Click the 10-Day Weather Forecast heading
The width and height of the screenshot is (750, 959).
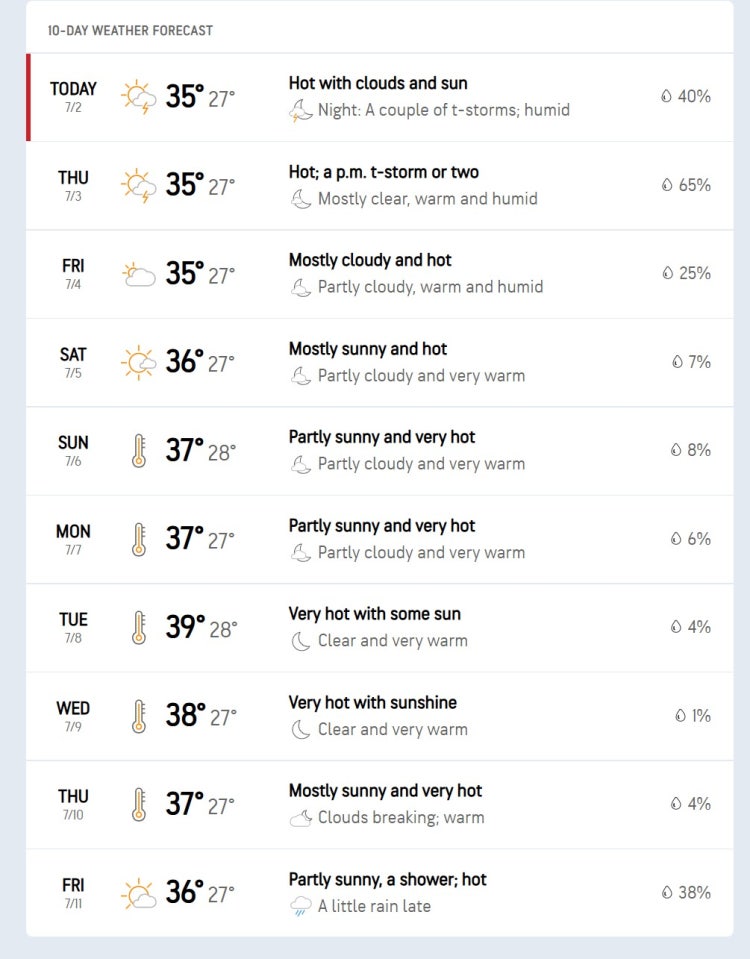(x=130, y=31)
